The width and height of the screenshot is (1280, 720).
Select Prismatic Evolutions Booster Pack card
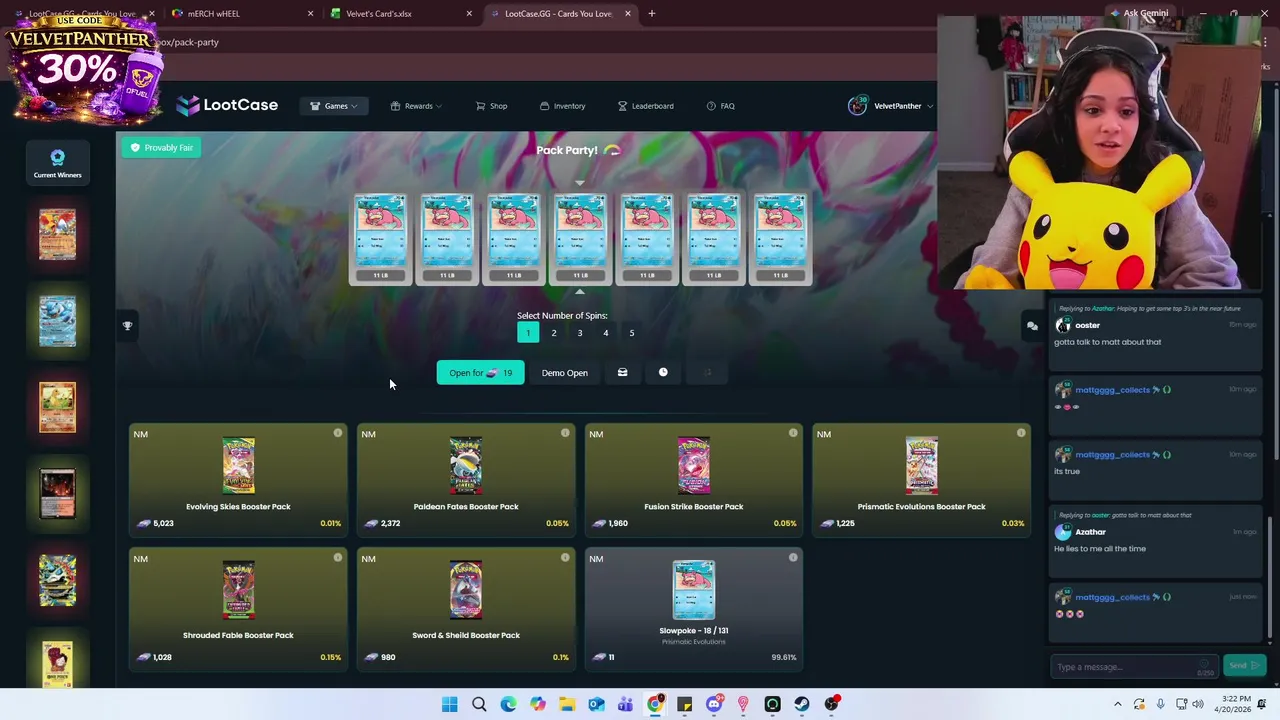pos(921,479)
